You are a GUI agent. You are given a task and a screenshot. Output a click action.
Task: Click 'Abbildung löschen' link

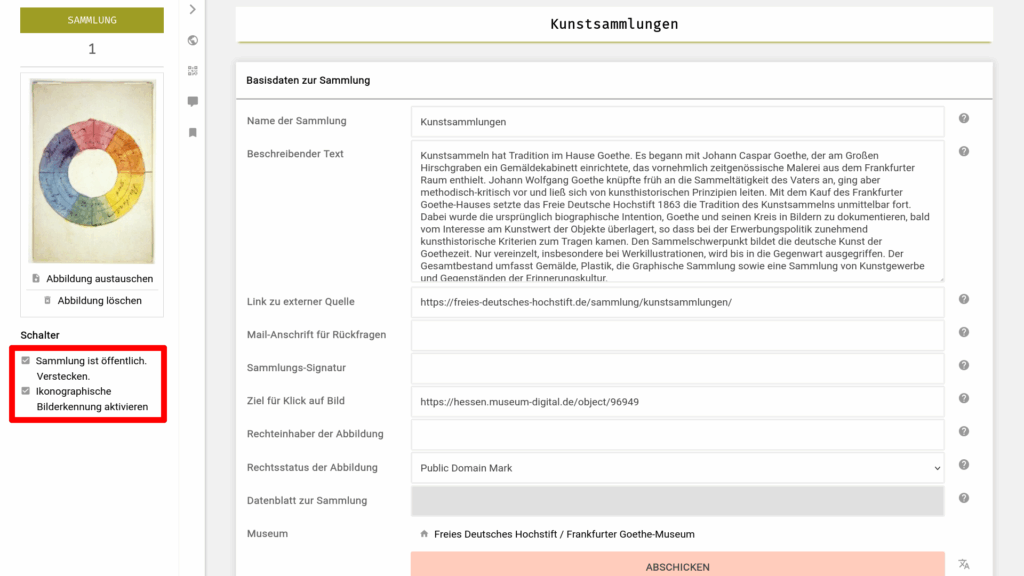(99, 300)
